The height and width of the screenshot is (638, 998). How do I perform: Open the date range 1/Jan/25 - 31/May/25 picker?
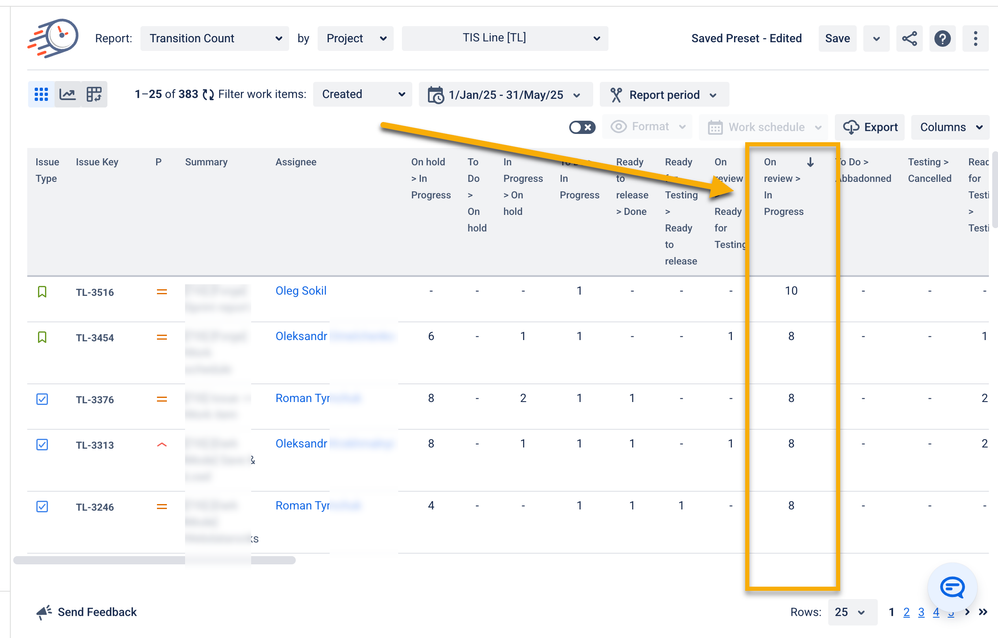tap(505, 94)
